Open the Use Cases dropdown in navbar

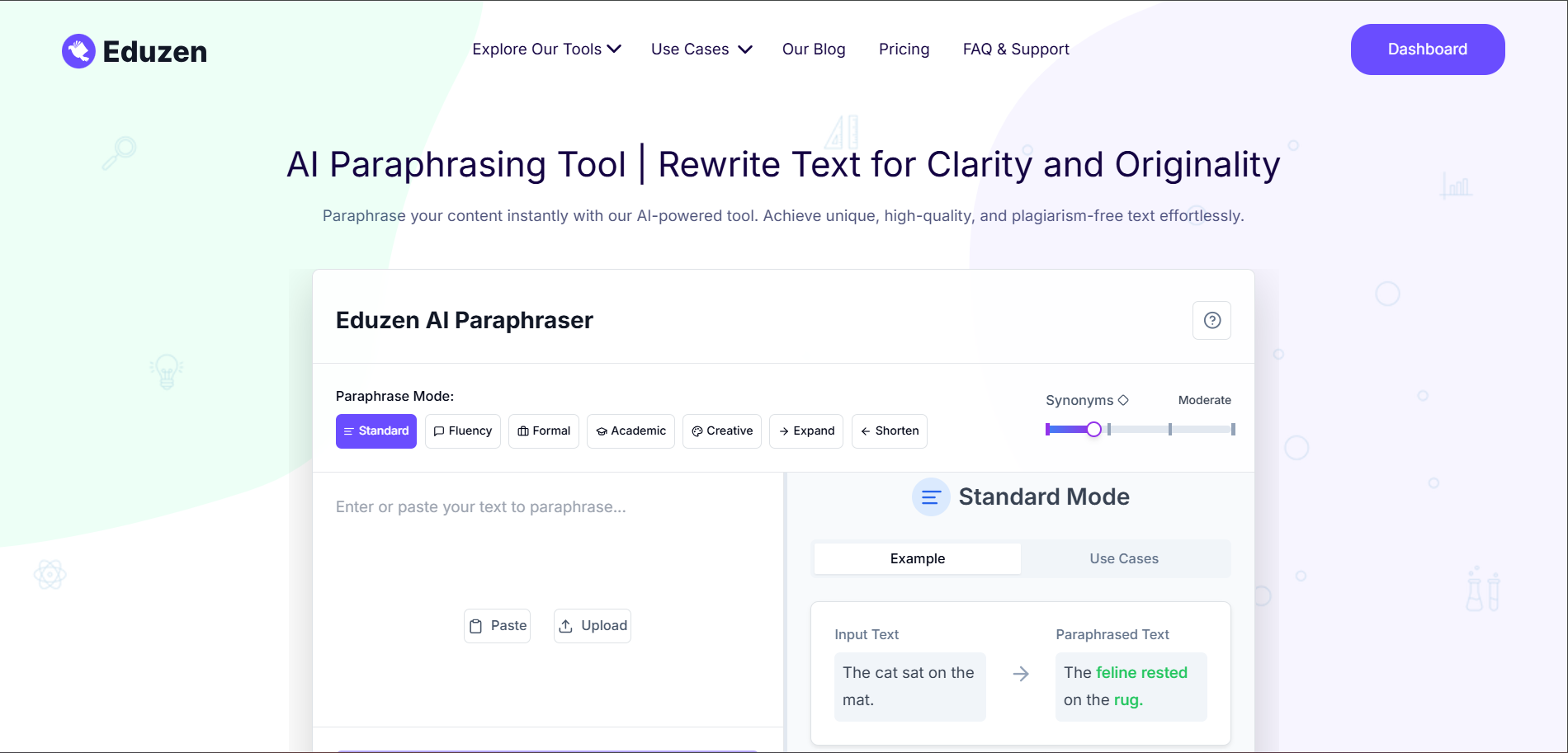tap(701, 49)
